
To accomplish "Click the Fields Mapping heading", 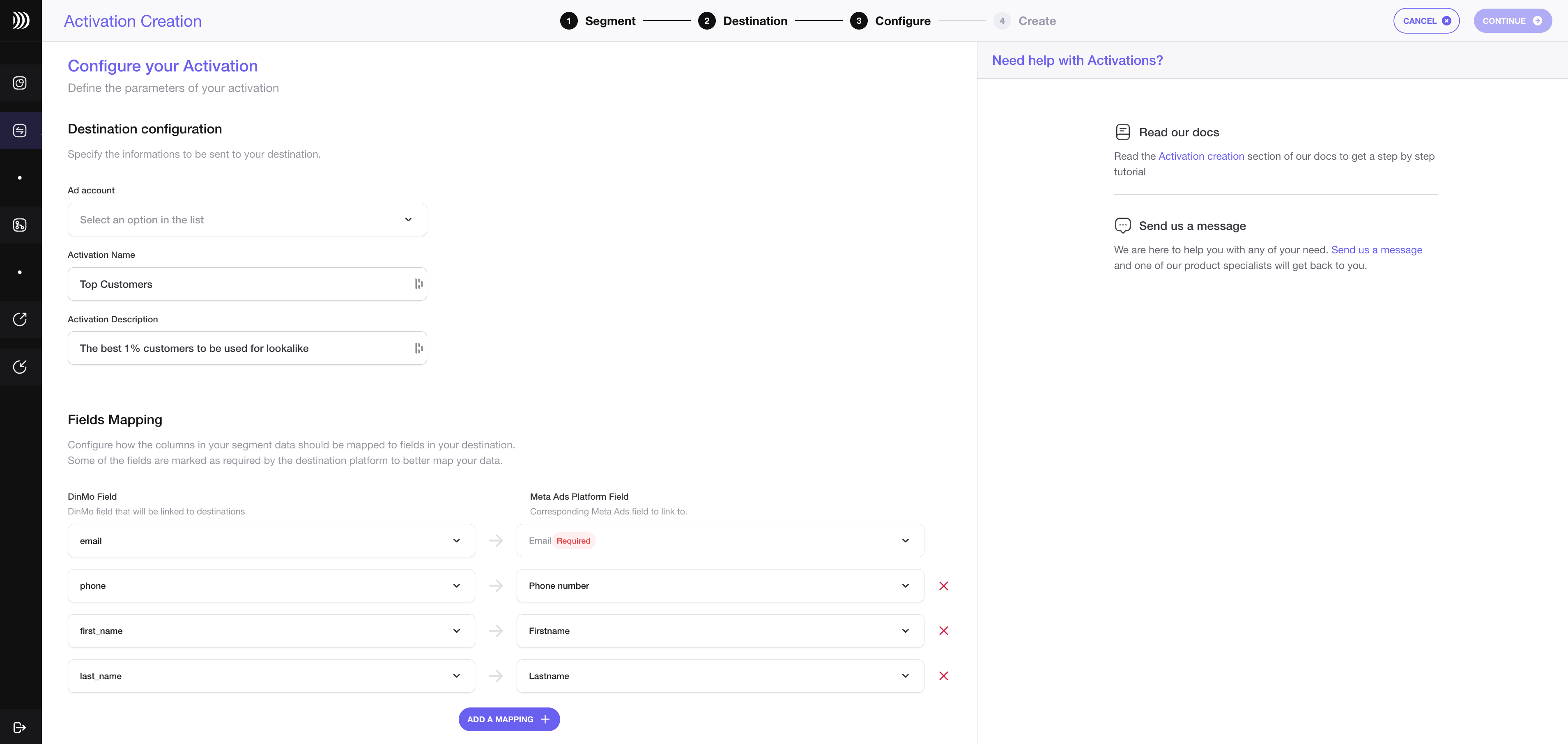I will point(115,420).
